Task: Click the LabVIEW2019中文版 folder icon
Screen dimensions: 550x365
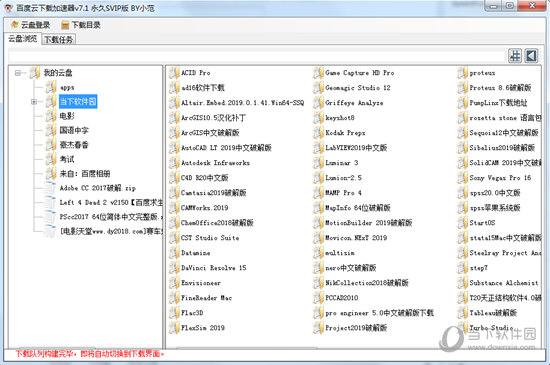Action: click(x=318, y=148)
